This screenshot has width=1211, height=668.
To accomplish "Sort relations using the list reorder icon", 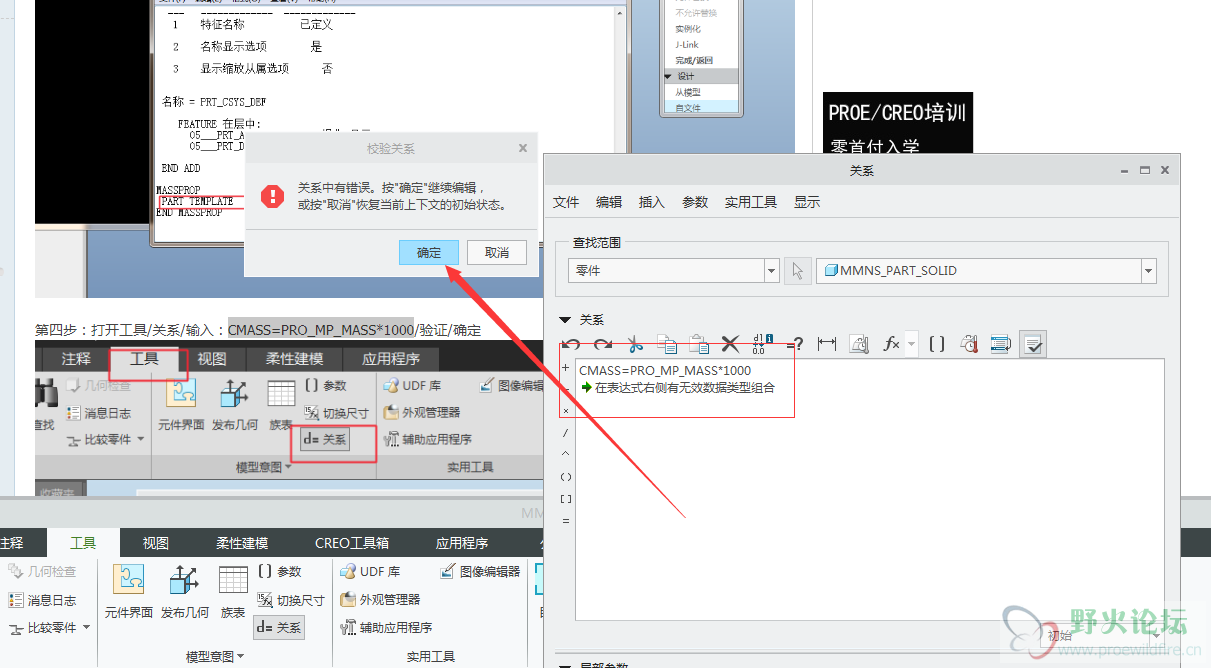I will (x=1000, y=344).
